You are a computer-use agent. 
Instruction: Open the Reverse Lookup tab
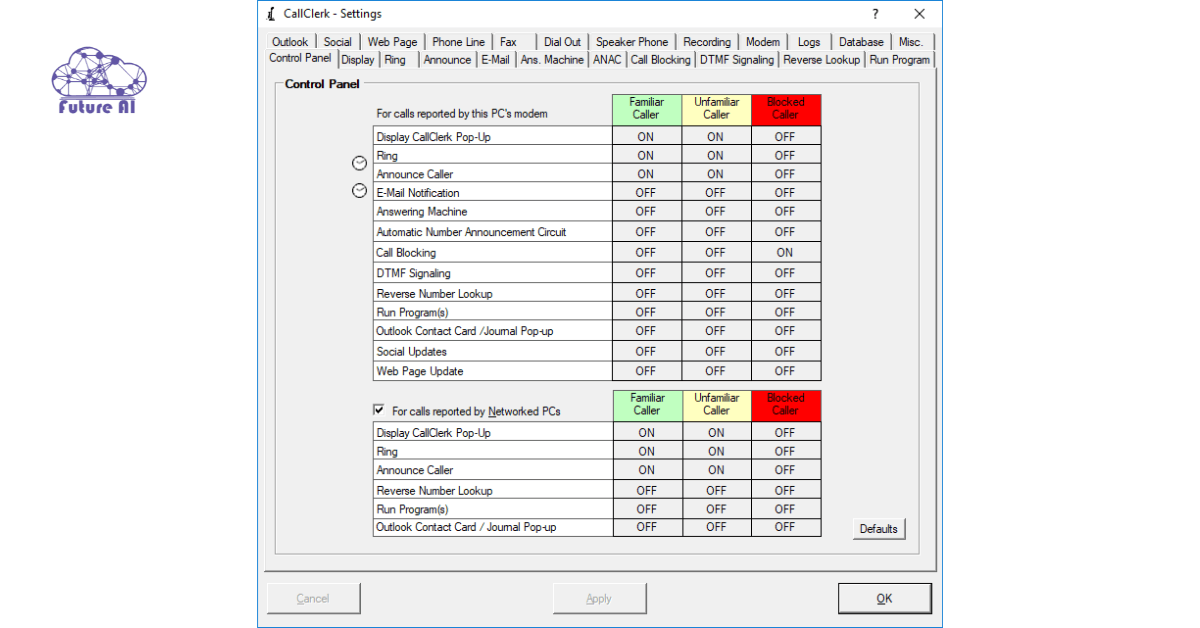pyautogui.click(x=821, y=60)
